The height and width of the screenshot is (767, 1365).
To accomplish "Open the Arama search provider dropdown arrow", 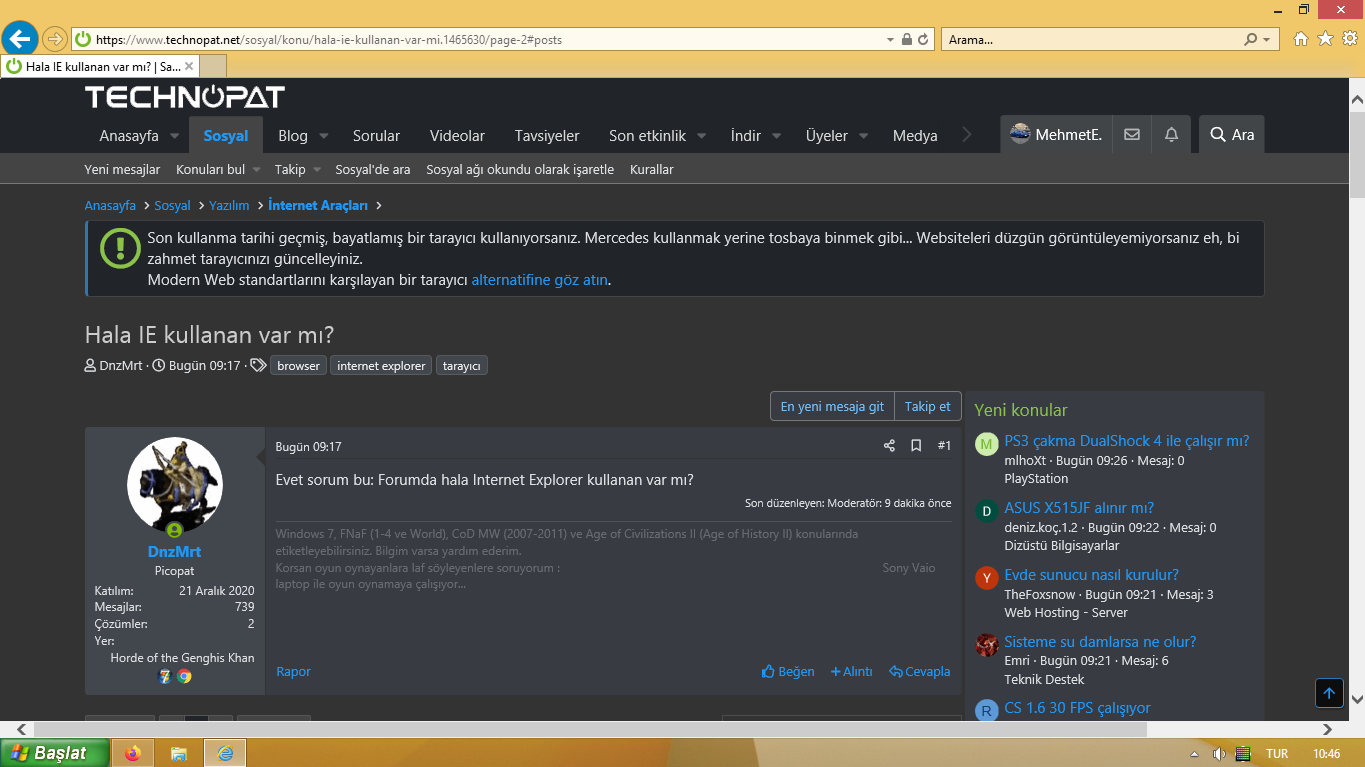I will 1267,40.
